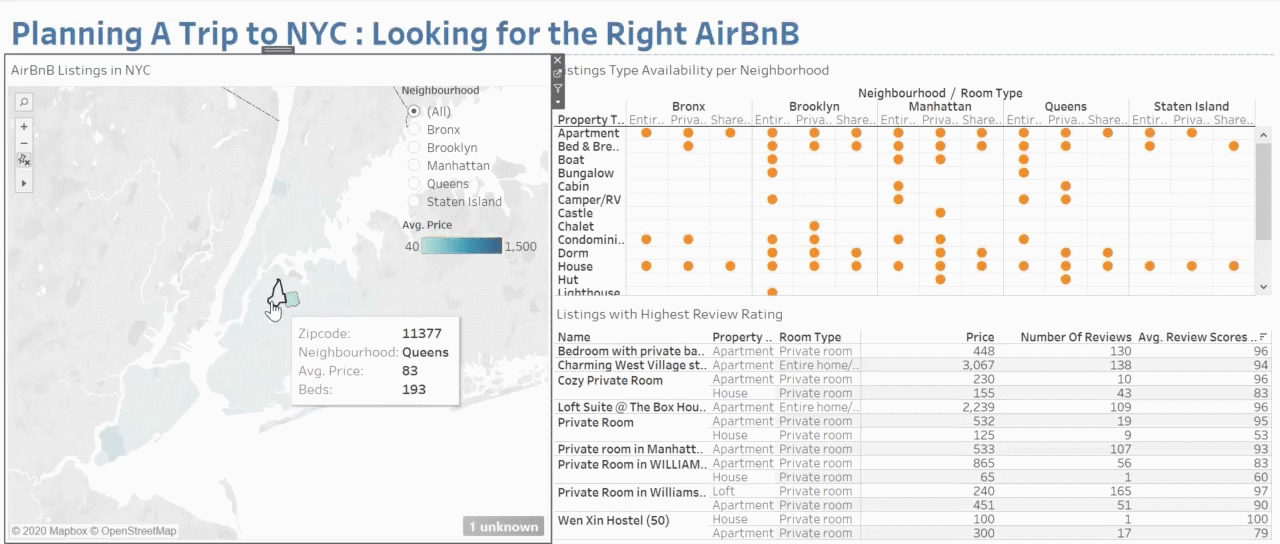Viewport: 1280px width, 544px height.
Task: Open the map search tool
Action: coord(24,101)
